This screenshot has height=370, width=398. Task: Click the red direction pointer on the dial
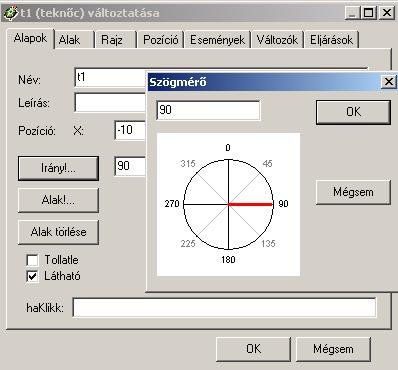click(250, 204)
